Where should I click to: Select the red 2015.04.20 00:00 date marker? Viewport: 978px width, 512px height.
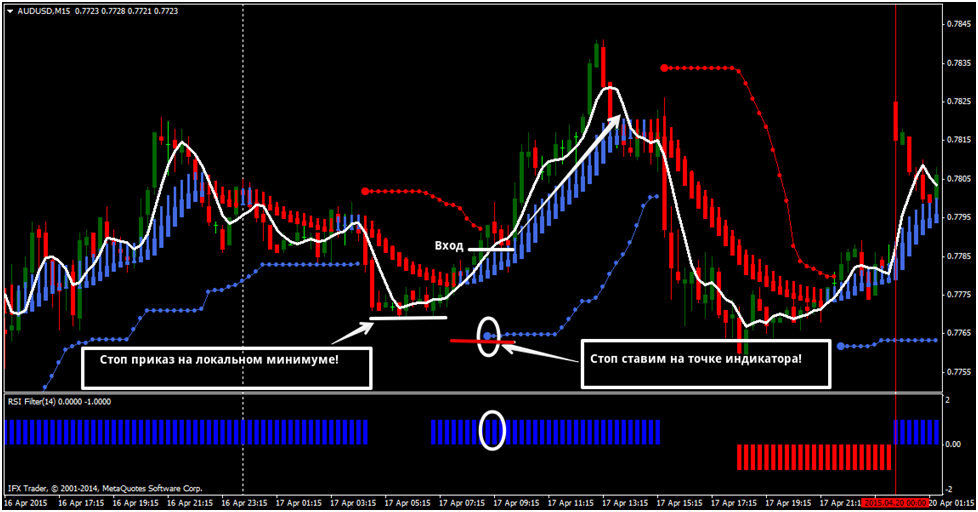coord(895,502)
